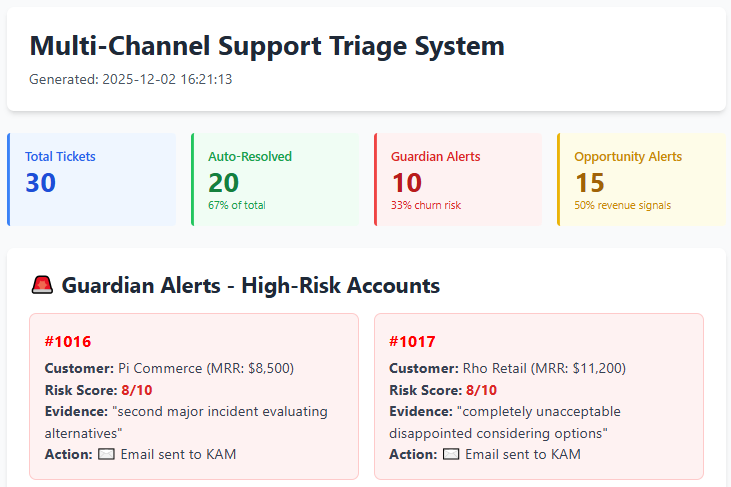The height and width of the screenshot is (487, 731).
Task: Click the envelope icon in ticket #1017
Action: (x=451, y=454)
